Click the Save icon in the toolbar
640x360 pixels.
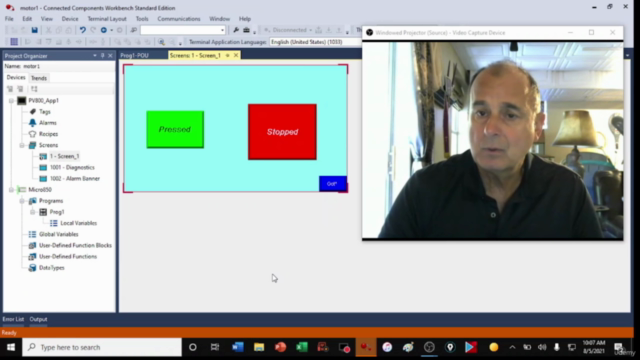[35, 30]
